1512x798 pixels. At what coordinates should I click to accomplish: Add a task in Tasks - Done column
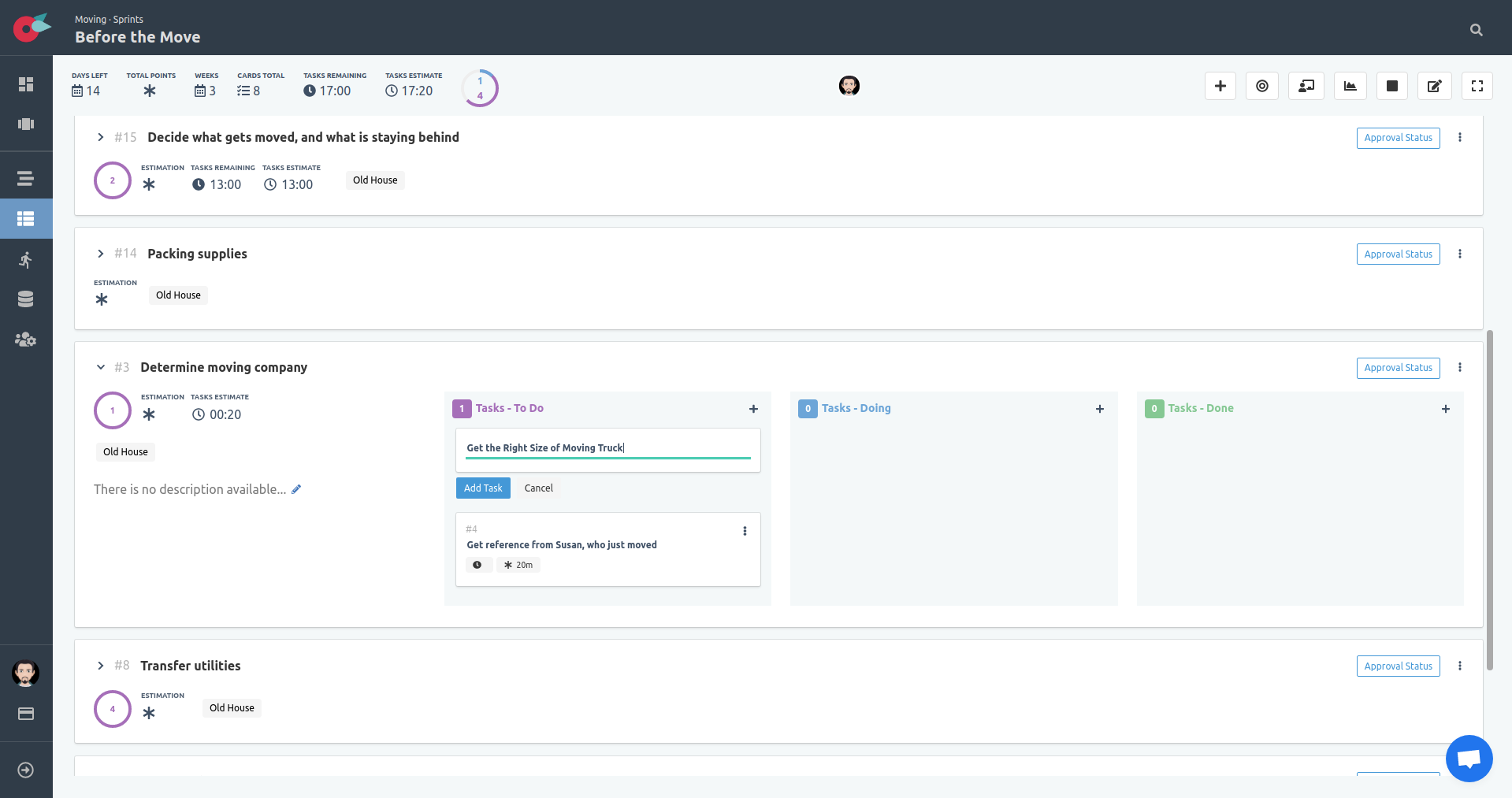coord(1446,409)
